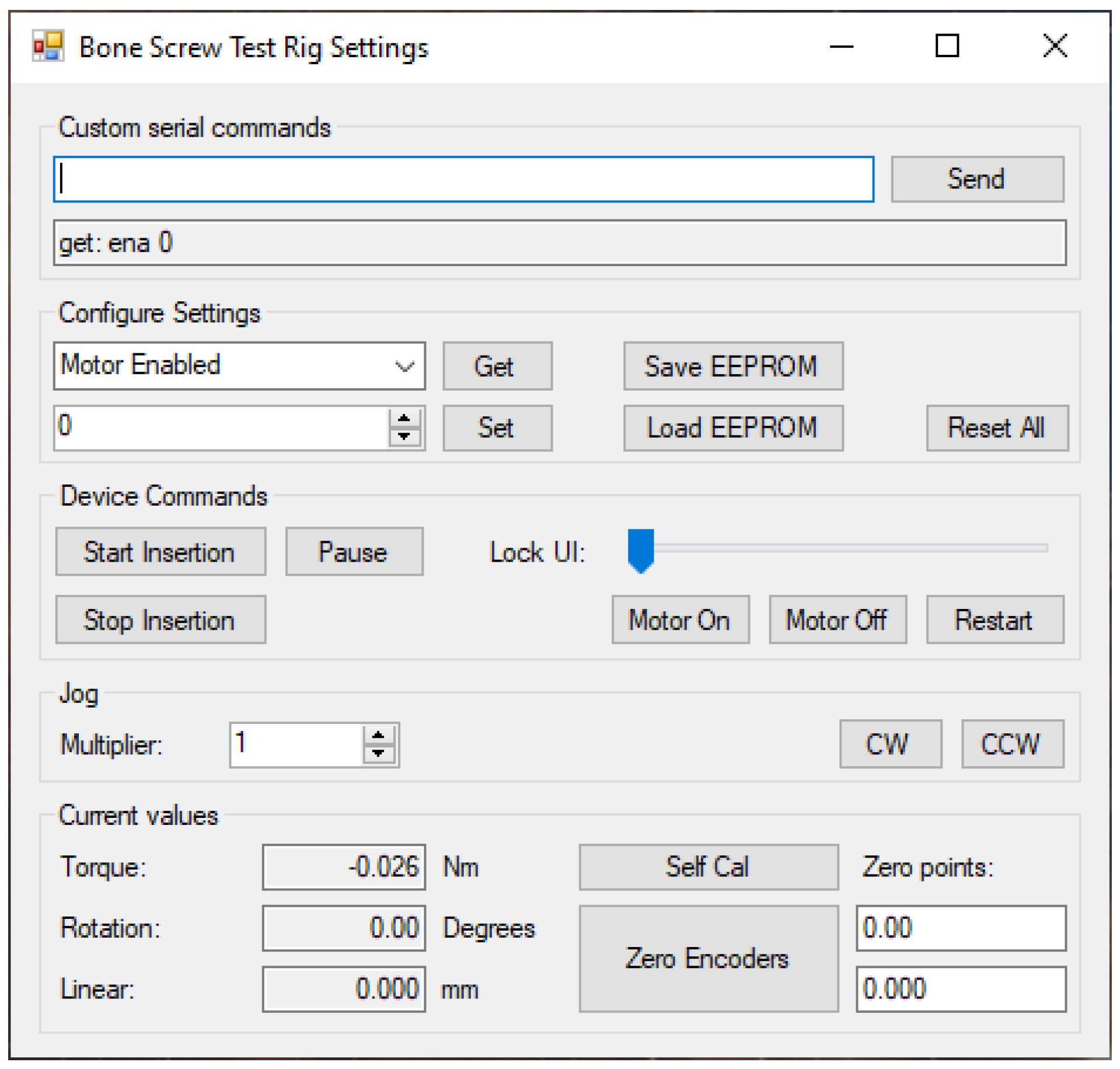Viewport: 1120px width, 1069px height.
Task: Jog the motor counter-clockwise with CCW
Action: (1012, 744)
